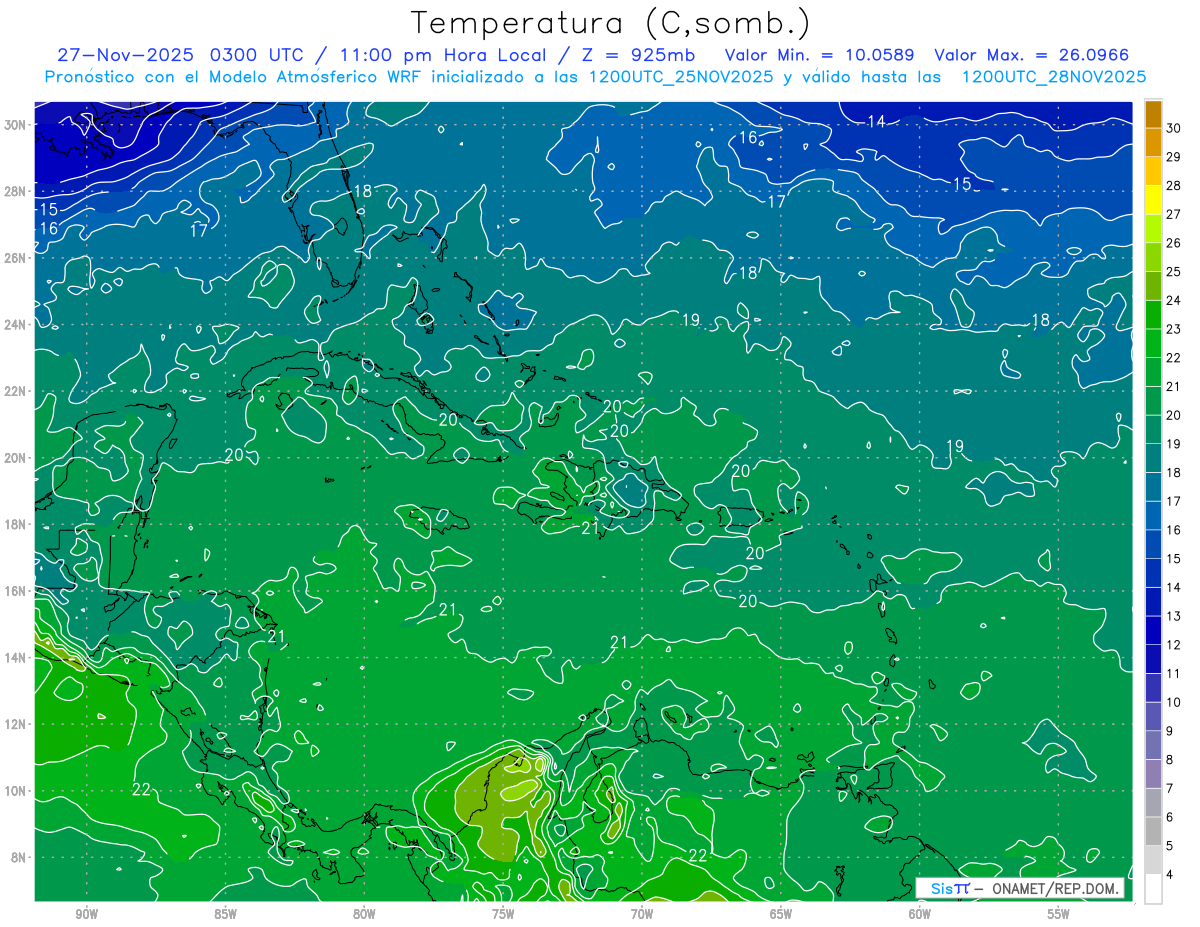
Task: Click the dark blue colorbar segment between 11 and 12
Action: [x=1153, y=660]
